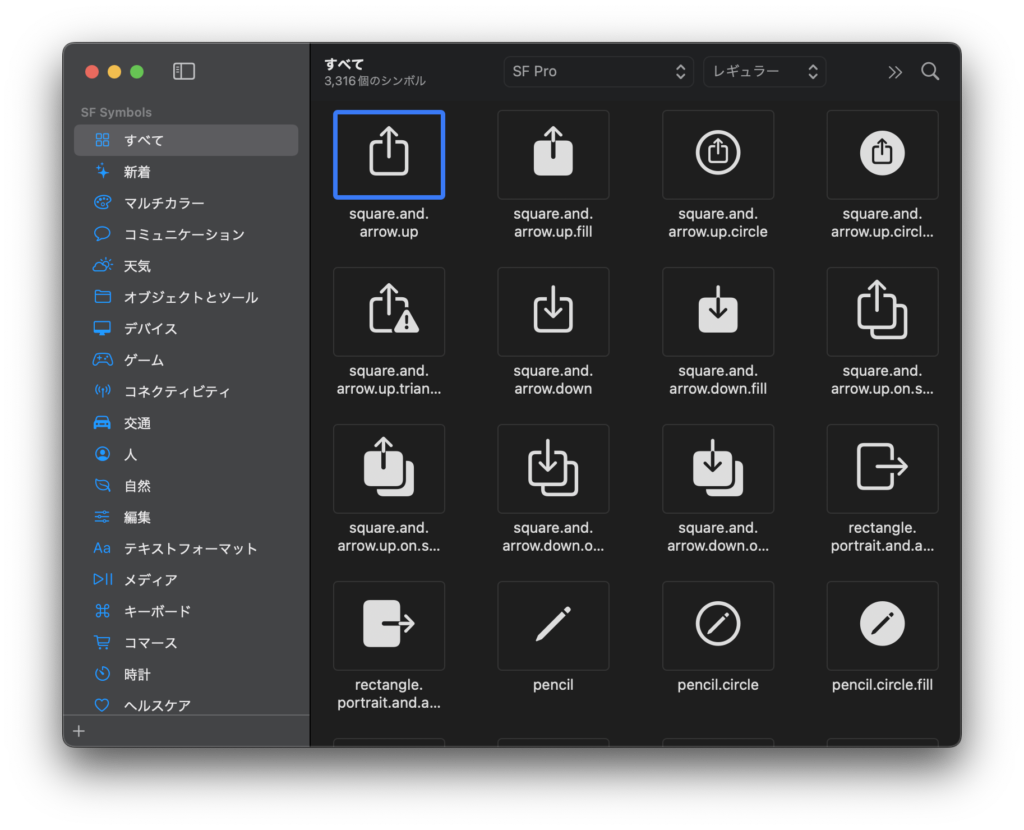
Task: Choose the キーボード sidebar category
Action: pyautogui.click(x=186, y=611)
